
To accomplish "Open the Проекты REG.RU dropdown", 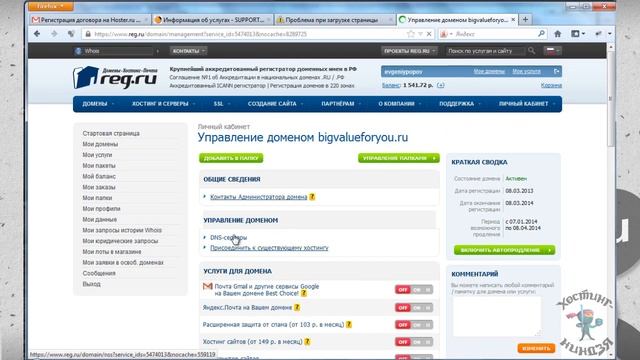I will point(409,51).
